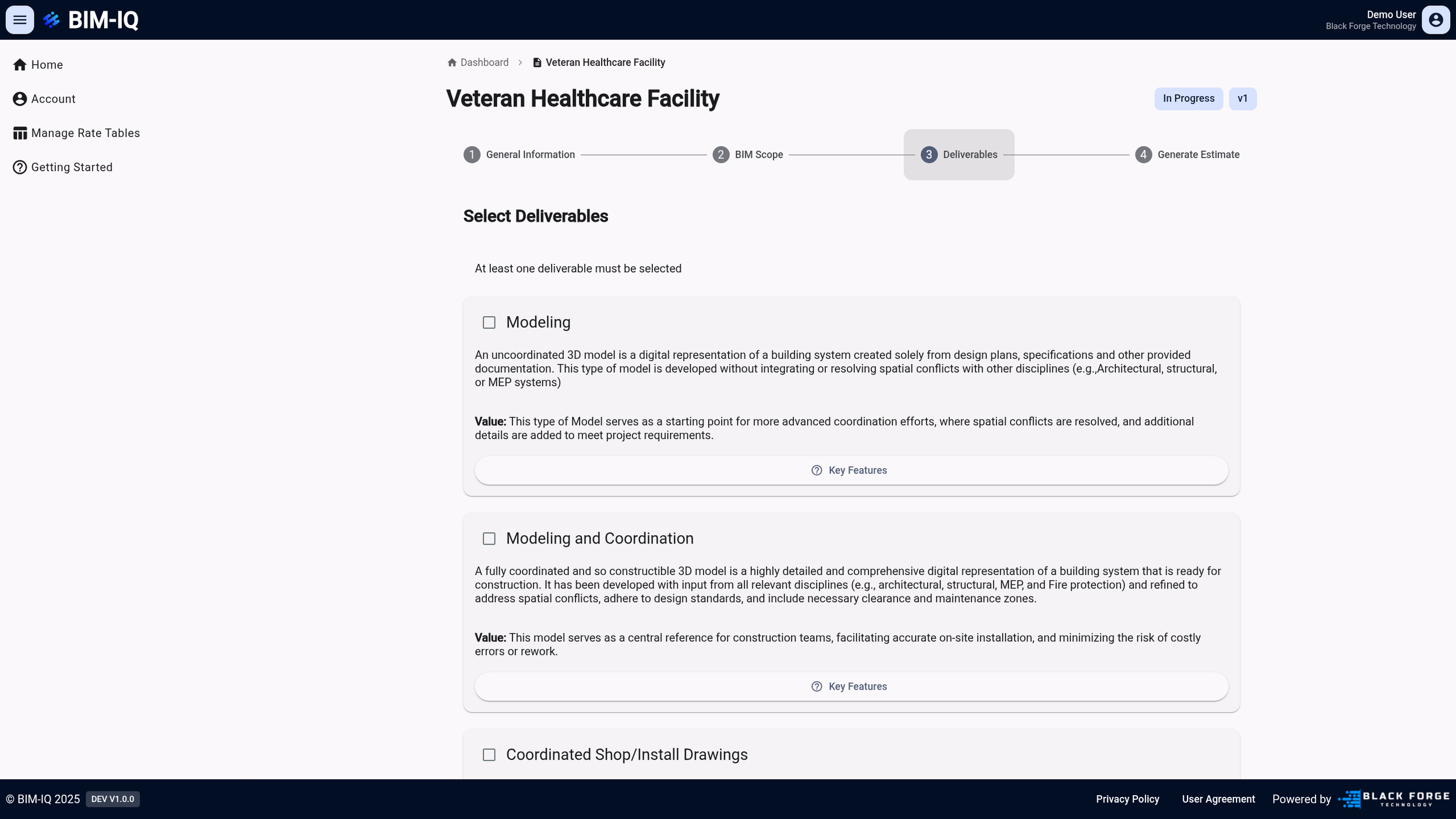Viewport: 1456px width, 819px height.
Task: Click the Dashboard breadcrumb home icon
Action: [452, 62]
